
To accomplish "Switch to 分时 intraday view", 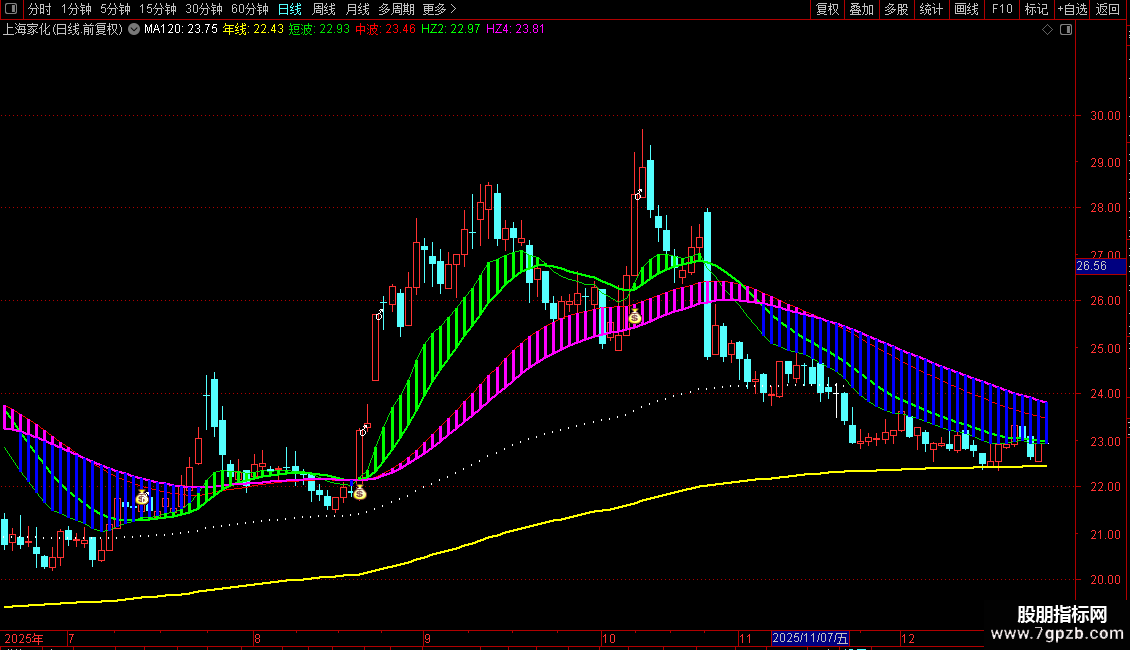I will [x=40, y=9].
